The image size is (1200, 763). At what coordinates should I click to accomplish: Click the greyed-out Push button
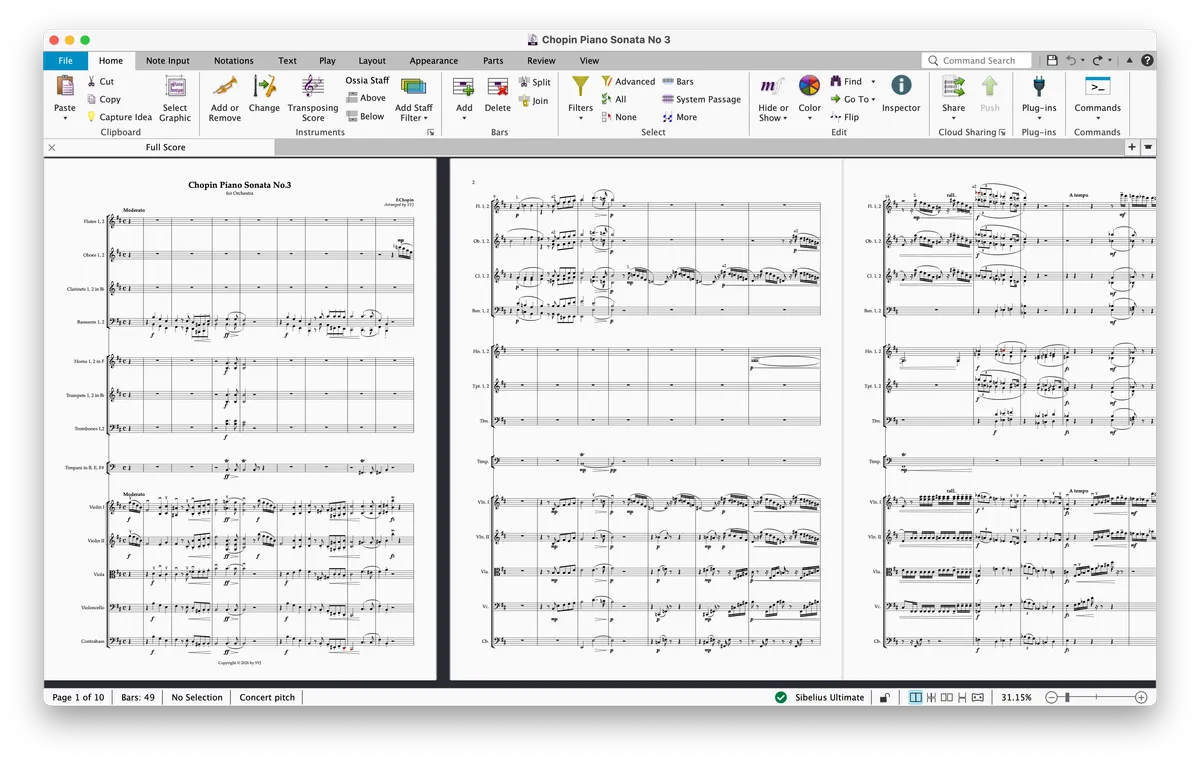click(x=990, y=94)
